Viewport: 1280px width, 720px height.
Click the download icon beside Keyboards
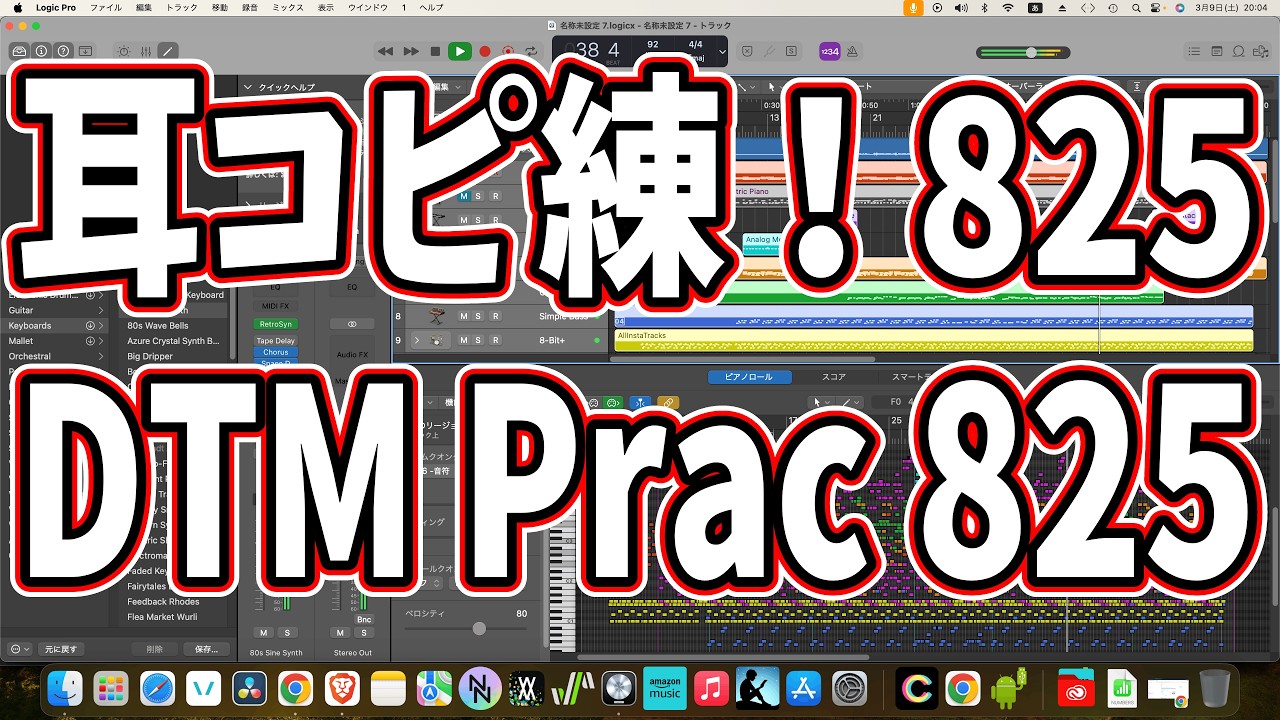coord(90,326)
